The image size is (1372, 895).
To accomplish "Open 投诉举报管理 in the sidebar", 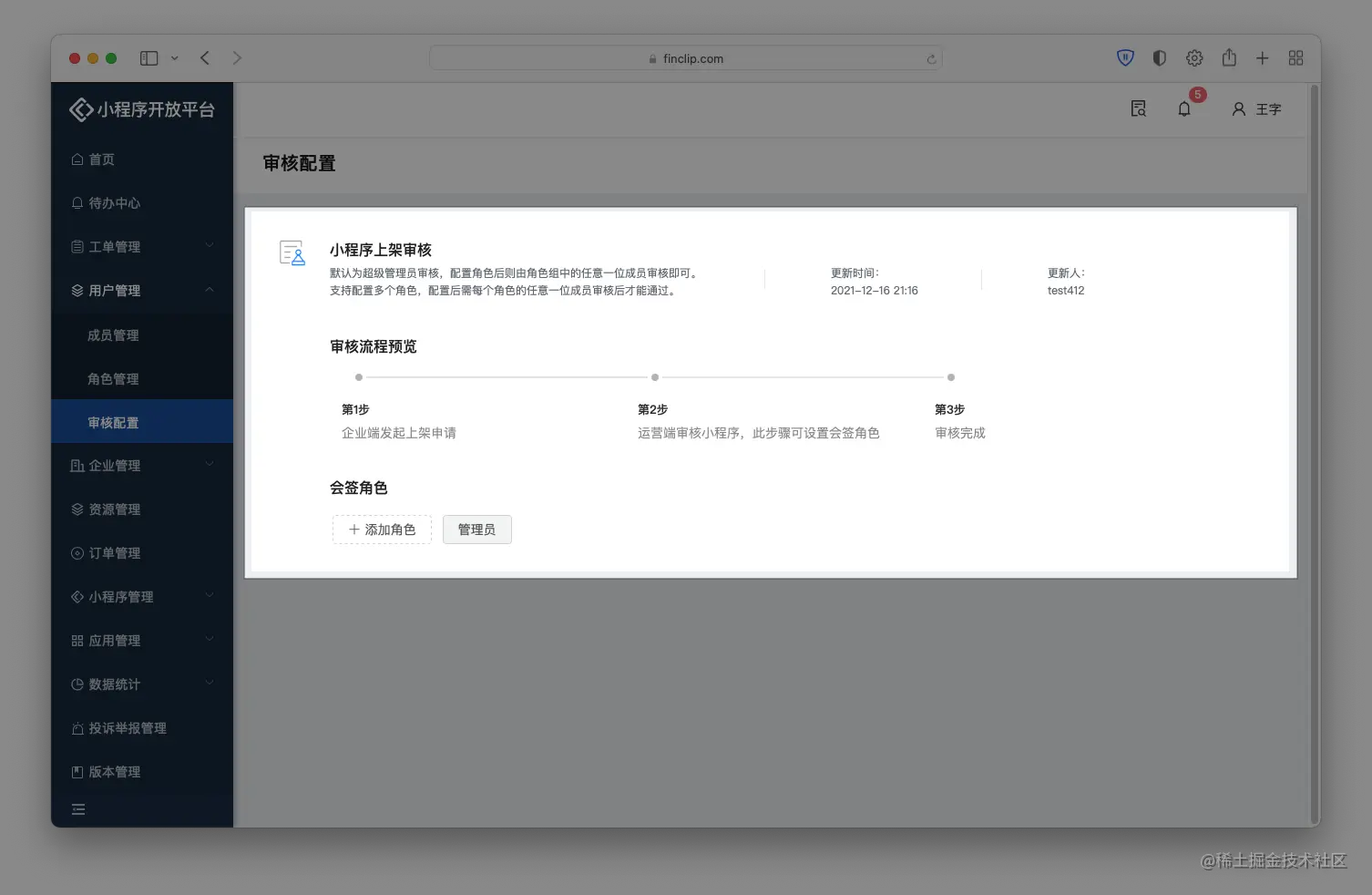I will (142, 728).
